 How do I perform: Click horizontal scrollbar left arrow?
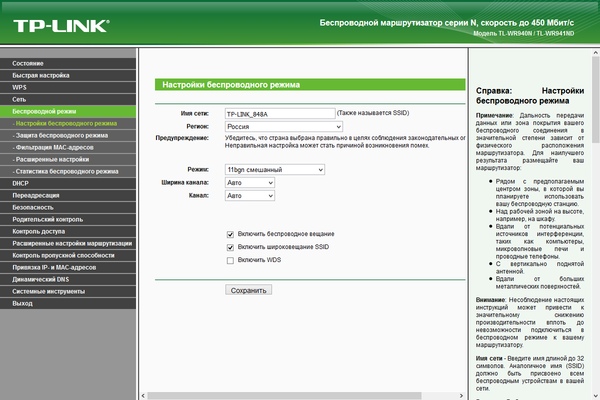[x=143, y=396]
